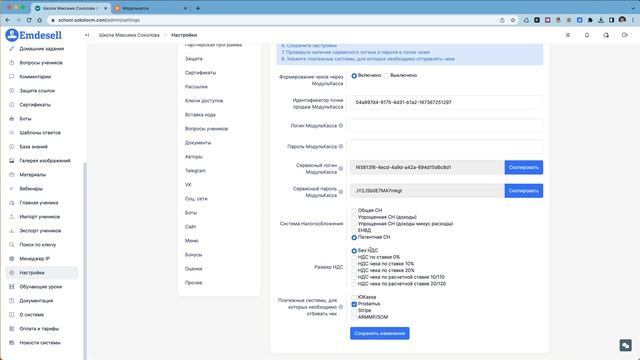Check the ЮKassa payment system
This screenshot has height=360, width=640.
coord(354,297)
